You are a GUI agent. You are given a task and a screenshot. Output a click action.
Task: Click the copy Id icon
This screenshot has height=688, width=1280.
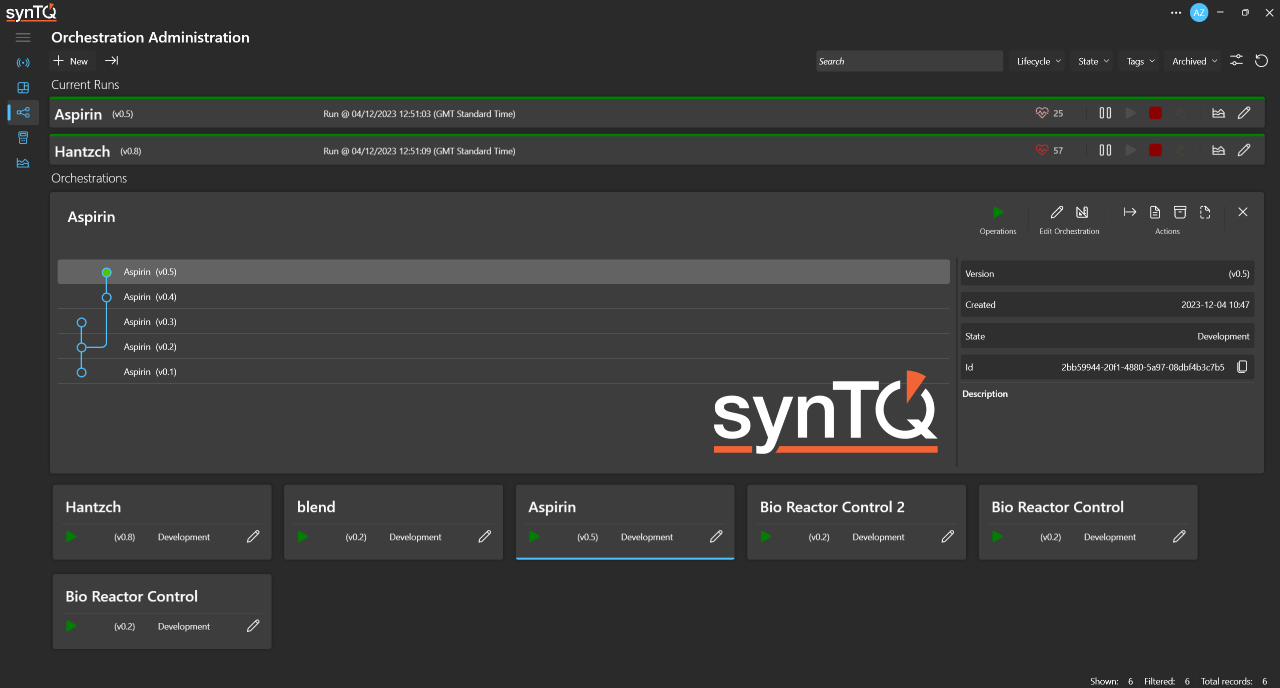(1242, 367)
